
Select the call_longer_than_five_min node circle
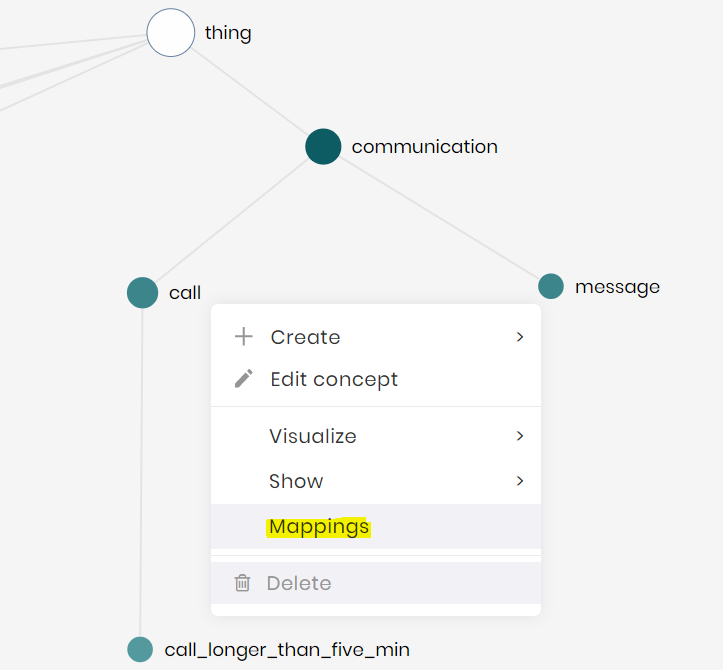tap(140, 649)
